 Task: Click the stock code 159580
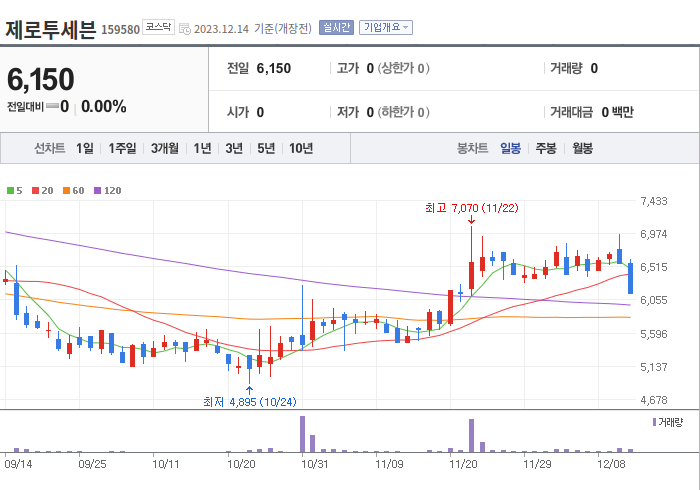(x=121, y=29)
